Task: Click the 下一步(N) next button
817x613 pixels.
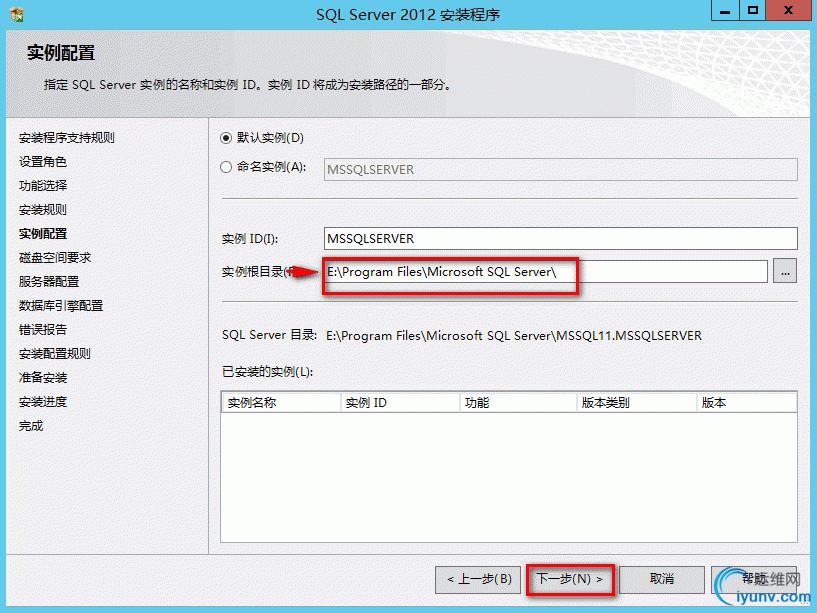Action: click(x=570, y=579)
